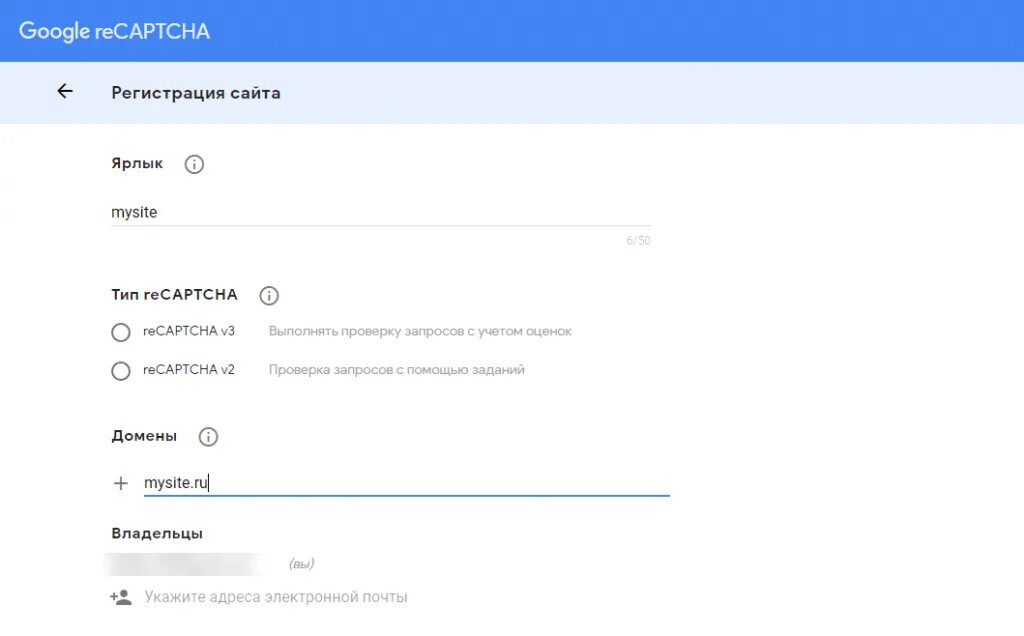Select the reCAPTCHA v2 radio button
Viewport: 1024px width, 636px height.
pos(121,371)
